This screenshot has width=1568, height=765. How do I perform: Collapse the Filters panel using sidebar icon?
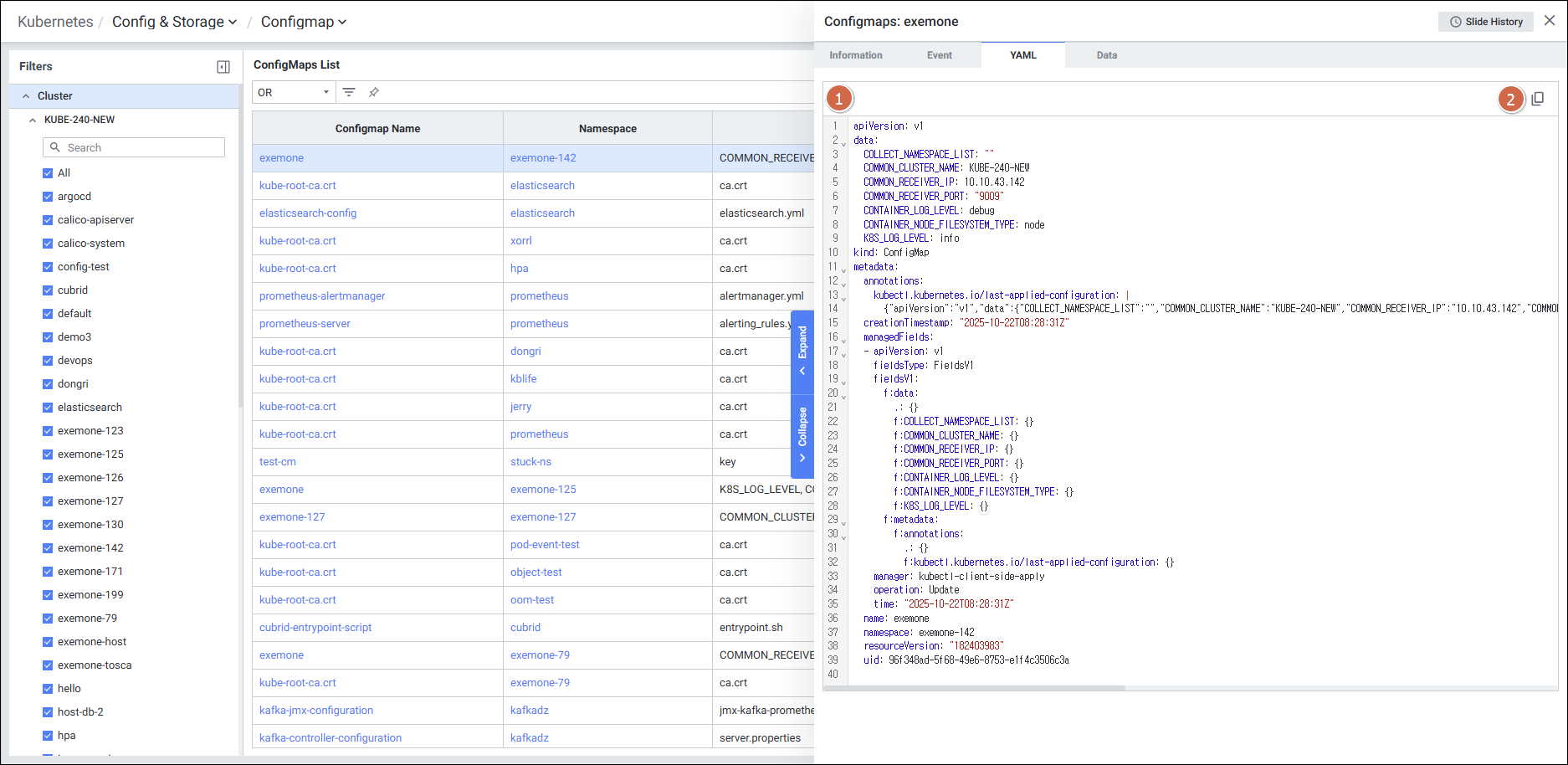point(223,67)
